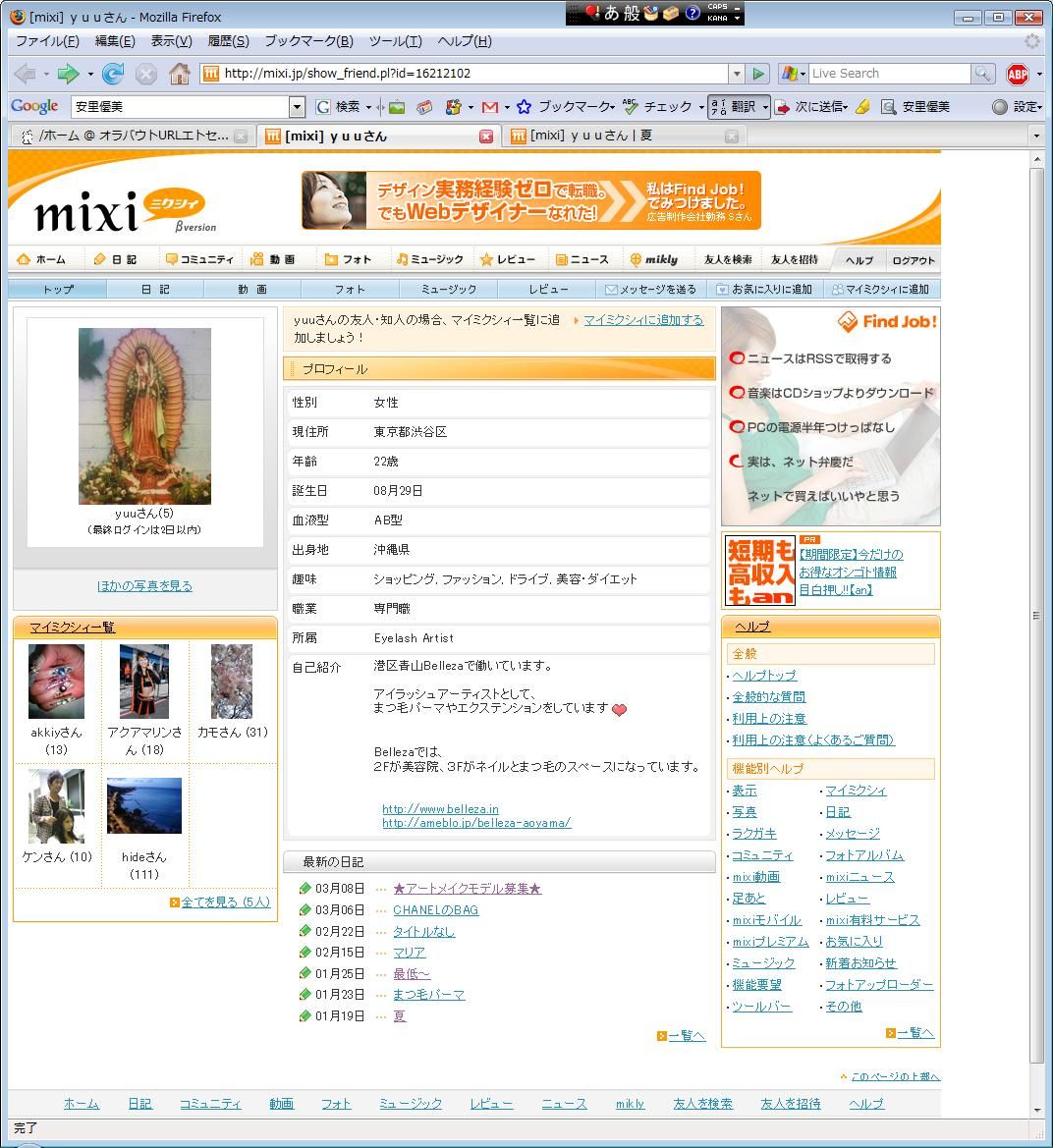Screen dimensions: 1053x1148
Task: Click the yuuさん profile photo
Action: pyautogui.click(x=144, y=415)
